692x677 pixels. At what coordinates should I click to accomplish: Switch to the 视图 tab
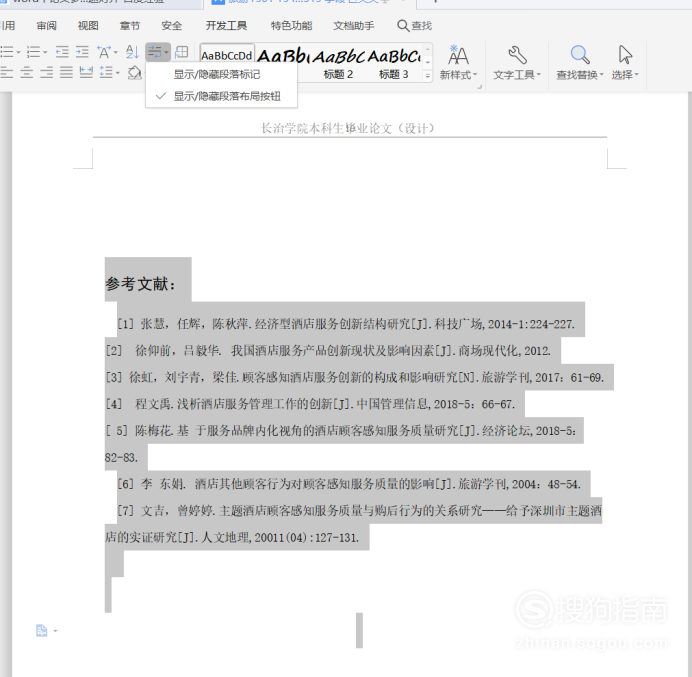coord(88,26)
